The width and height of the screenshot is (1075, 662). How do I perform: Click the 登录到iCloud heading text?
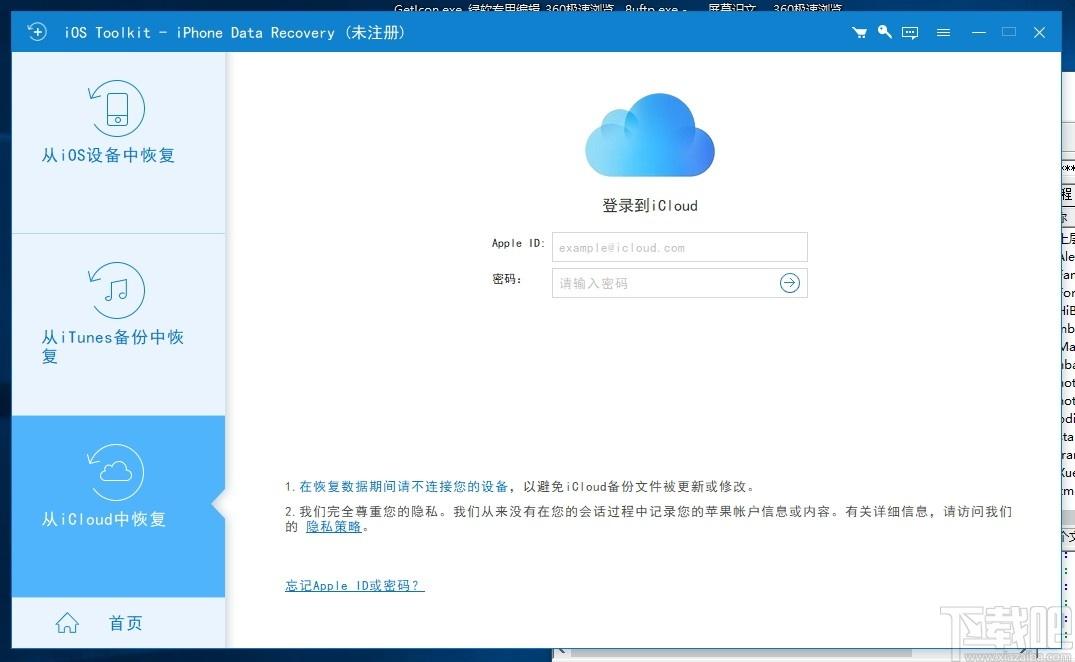650,206
